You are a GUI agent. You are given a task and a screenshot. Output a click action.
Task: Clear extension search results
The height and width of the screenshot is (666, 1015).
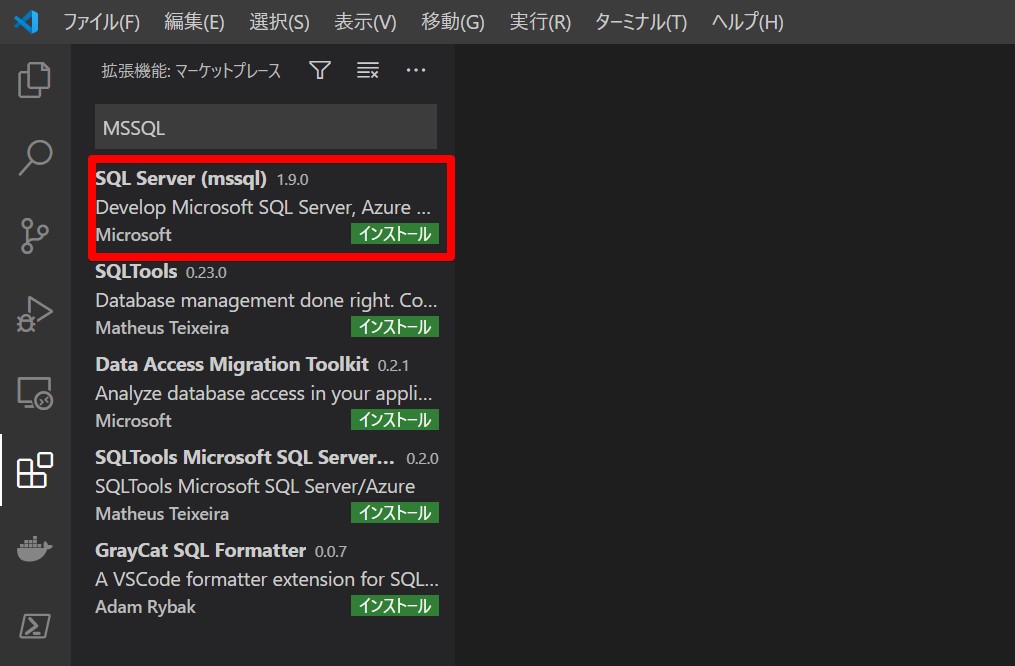pos(368,70)
